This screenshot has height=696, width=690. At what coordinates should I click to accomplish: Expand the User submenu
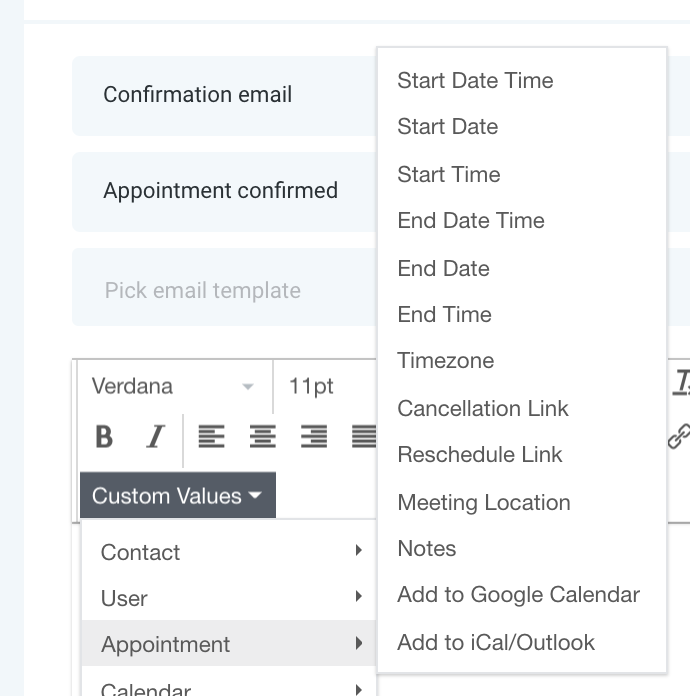tap(229, 597)
